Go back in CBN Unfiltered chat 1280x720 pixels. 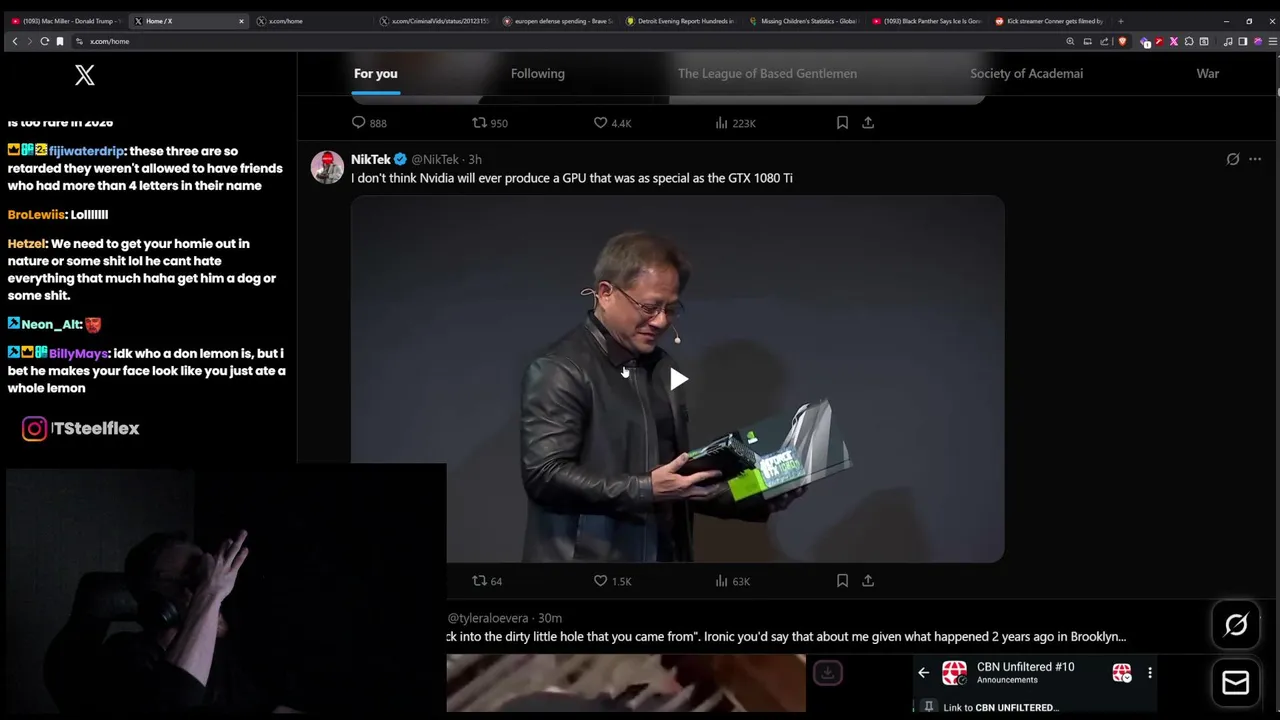[x=923, y=673]
